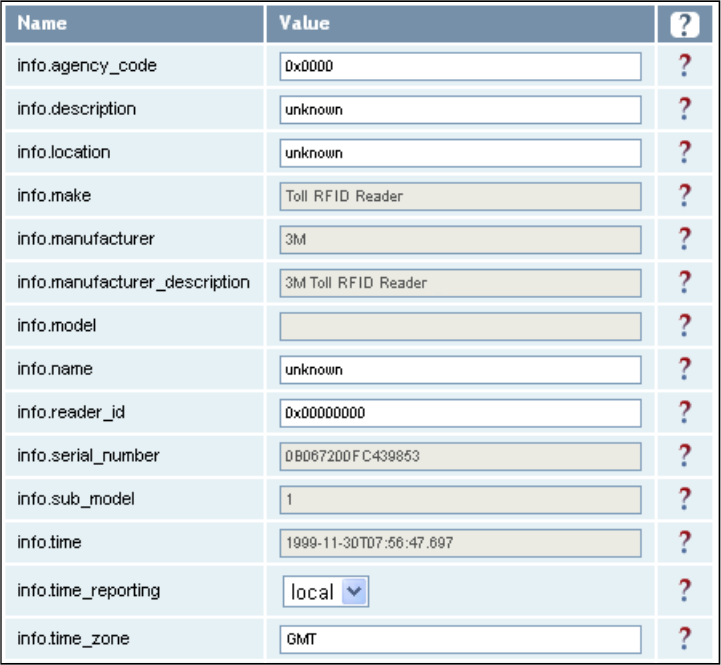721x665 pixels.
Task: Show help for info.time_reporting
Action: coord(685,590)
